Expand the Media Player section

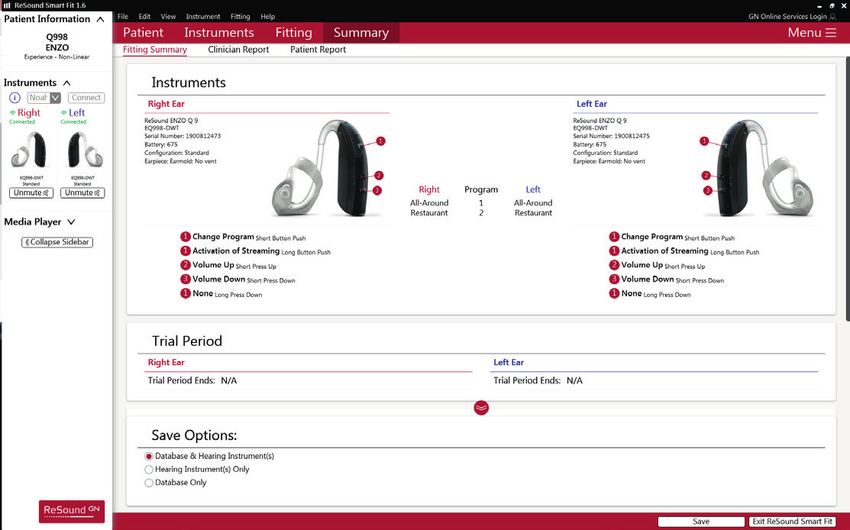71,222
